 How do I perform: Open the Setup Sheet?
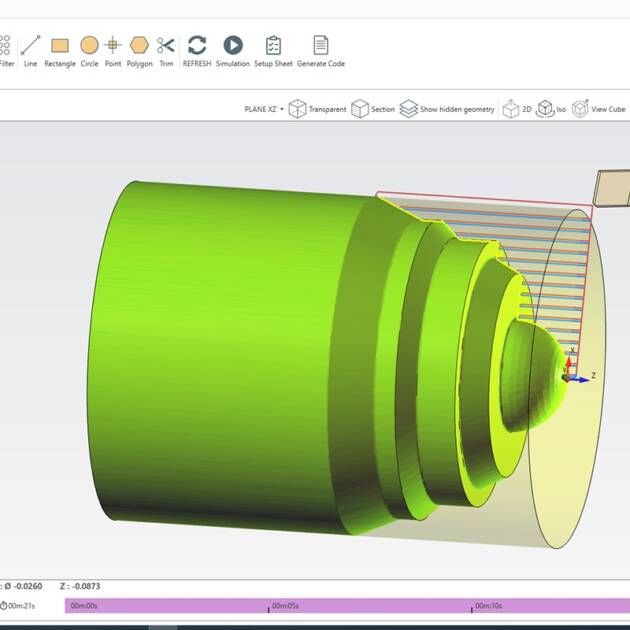pos(273,46)
